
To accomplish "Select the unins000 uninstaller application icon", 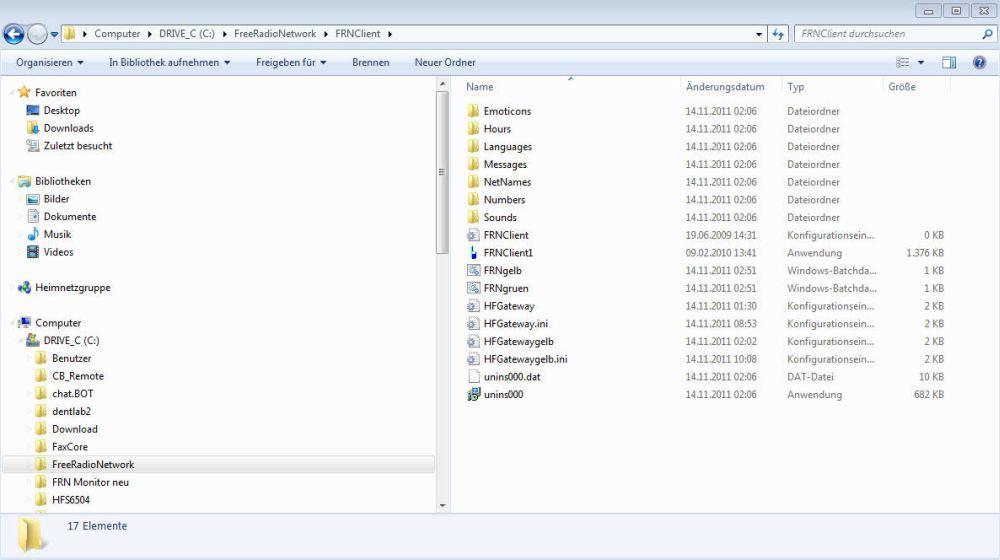I will (473, 395).
